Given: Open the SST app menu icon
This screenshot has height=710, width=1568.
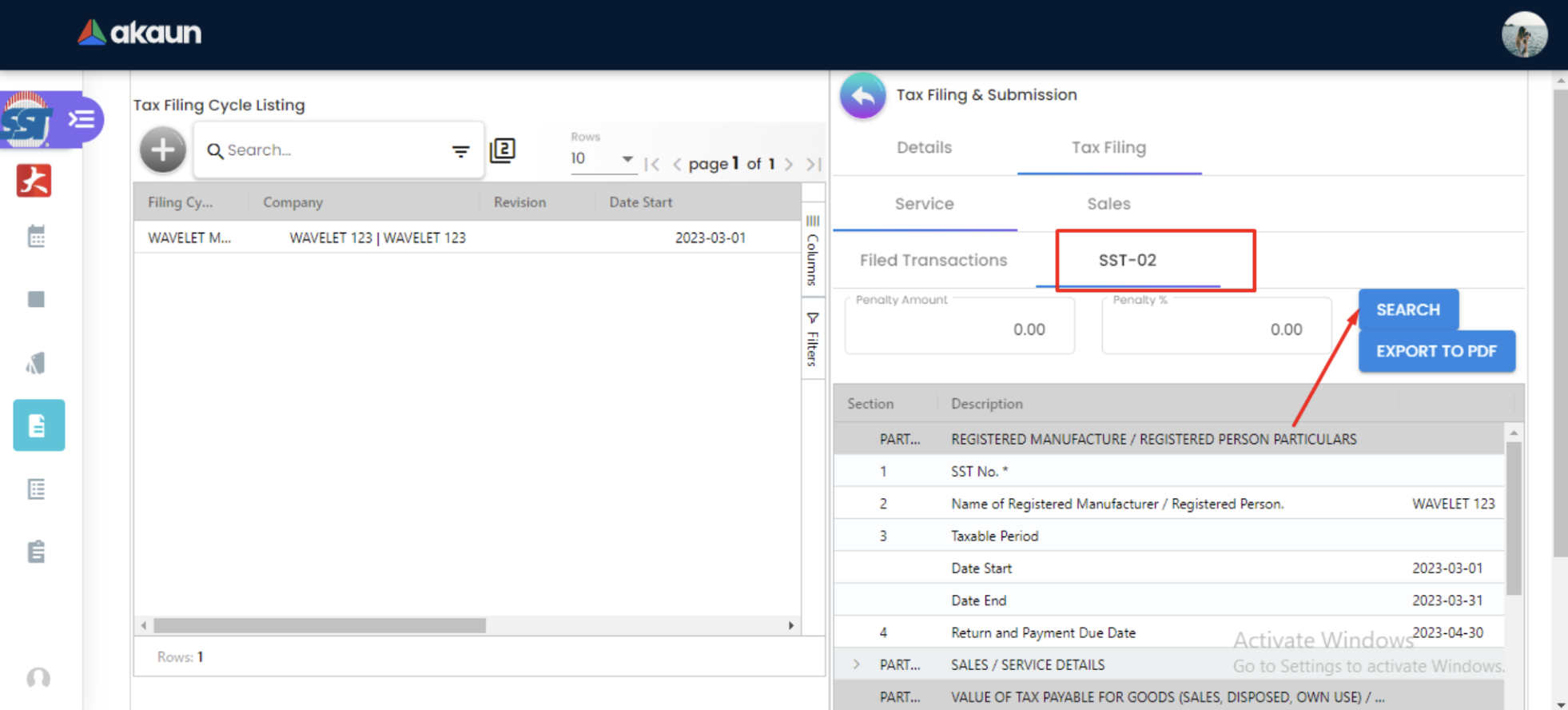Looking at the screenshot, I should click(x=81, y=120).
